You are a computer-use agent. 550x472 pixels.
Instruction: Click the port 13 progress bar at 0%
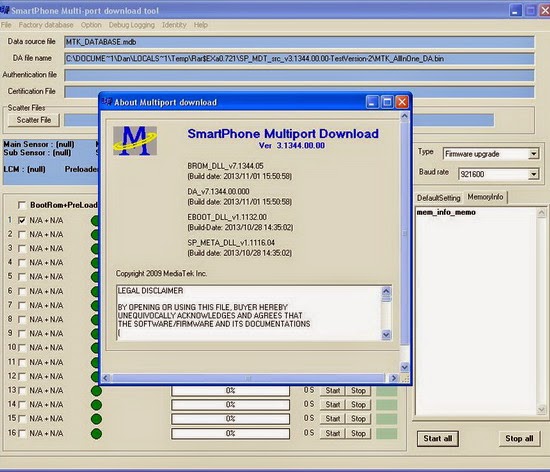pyautogui.click(x=230, y=390)
